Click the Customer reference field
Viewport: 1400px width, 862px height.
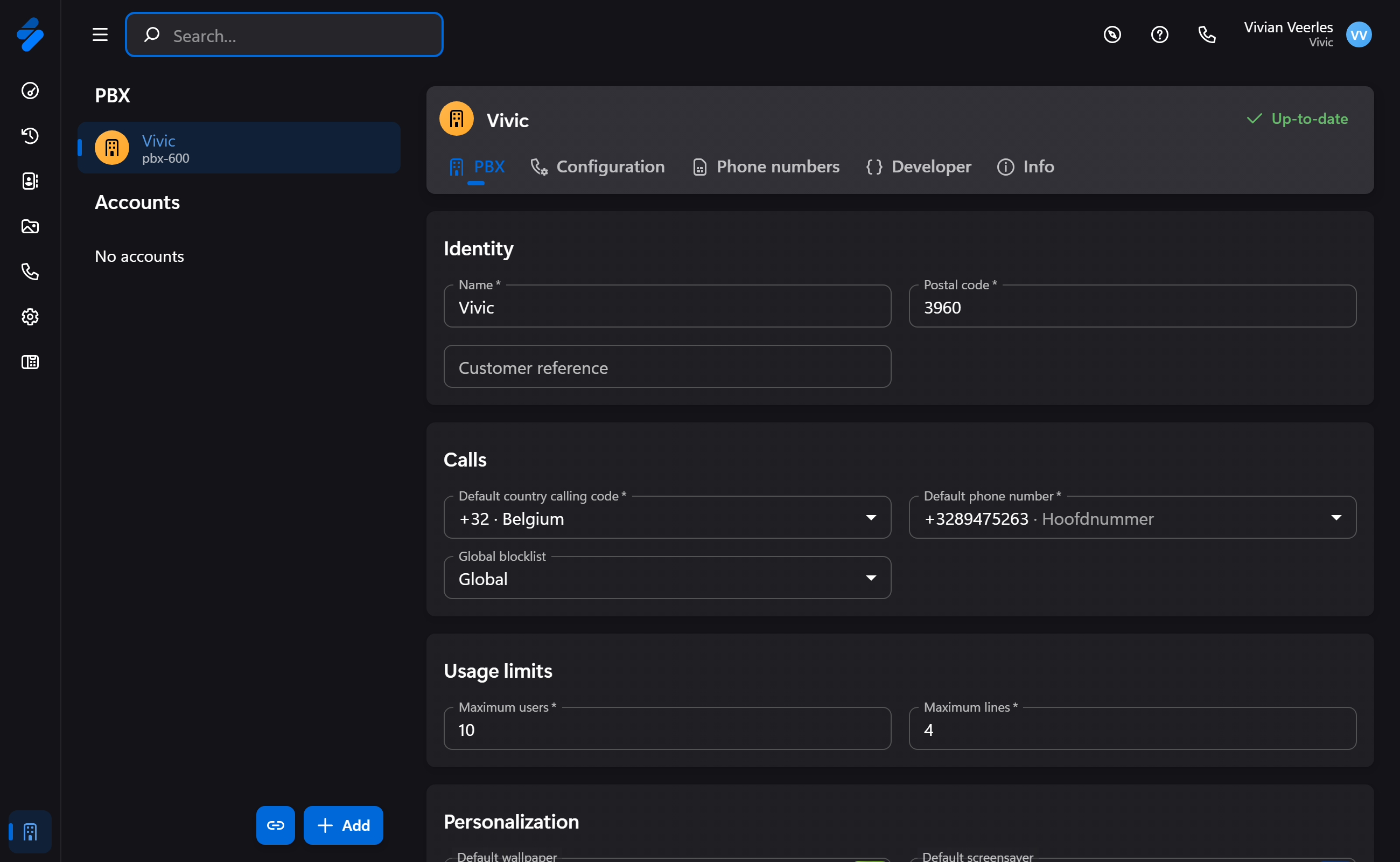[x=667, y=366]
